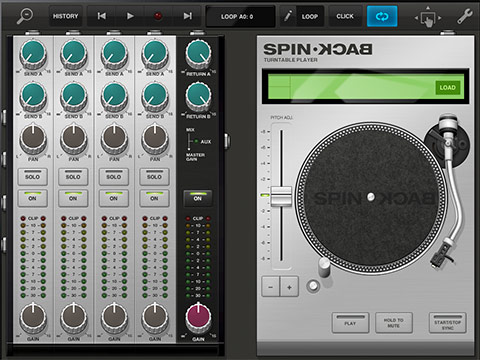Click channel 1 GAIN knob
This screenshot has width=480, height=360.
[33, 318]
